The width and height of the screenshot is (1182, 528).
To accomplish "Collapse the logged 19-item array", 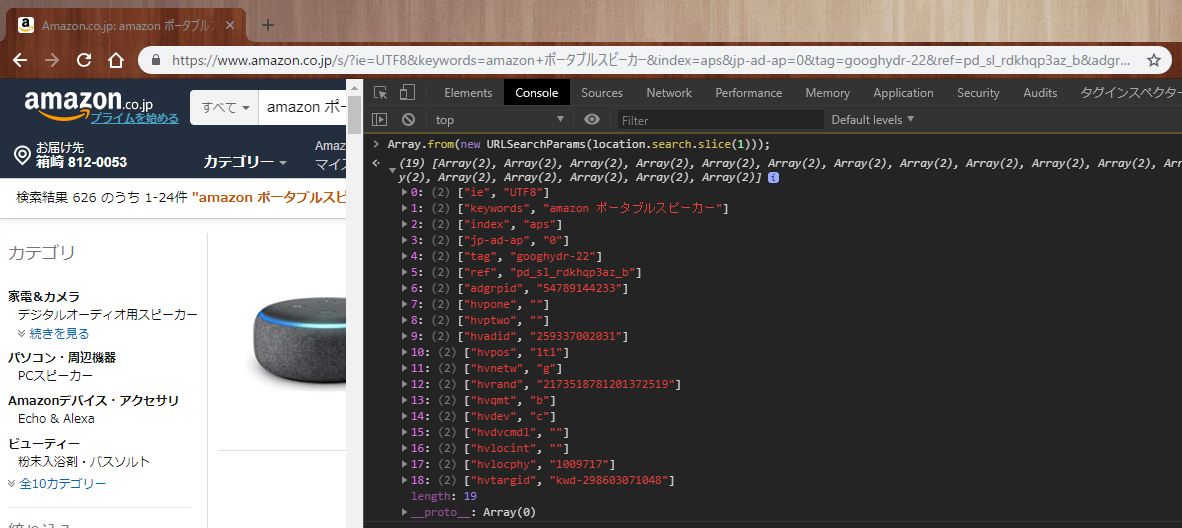I will (x=392, y=170).
